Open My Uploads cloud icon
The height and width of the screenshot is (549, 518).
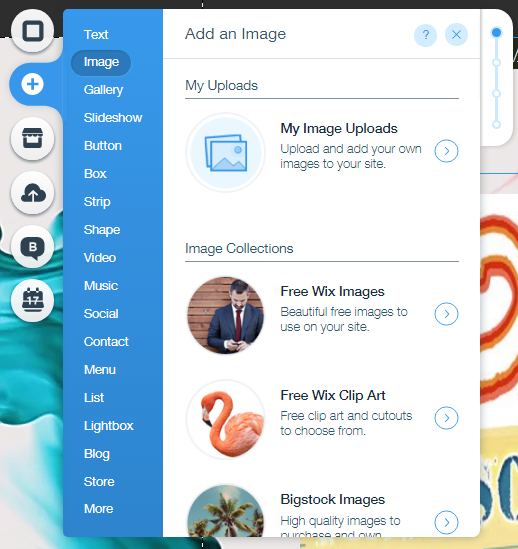[x=33, y=193]
